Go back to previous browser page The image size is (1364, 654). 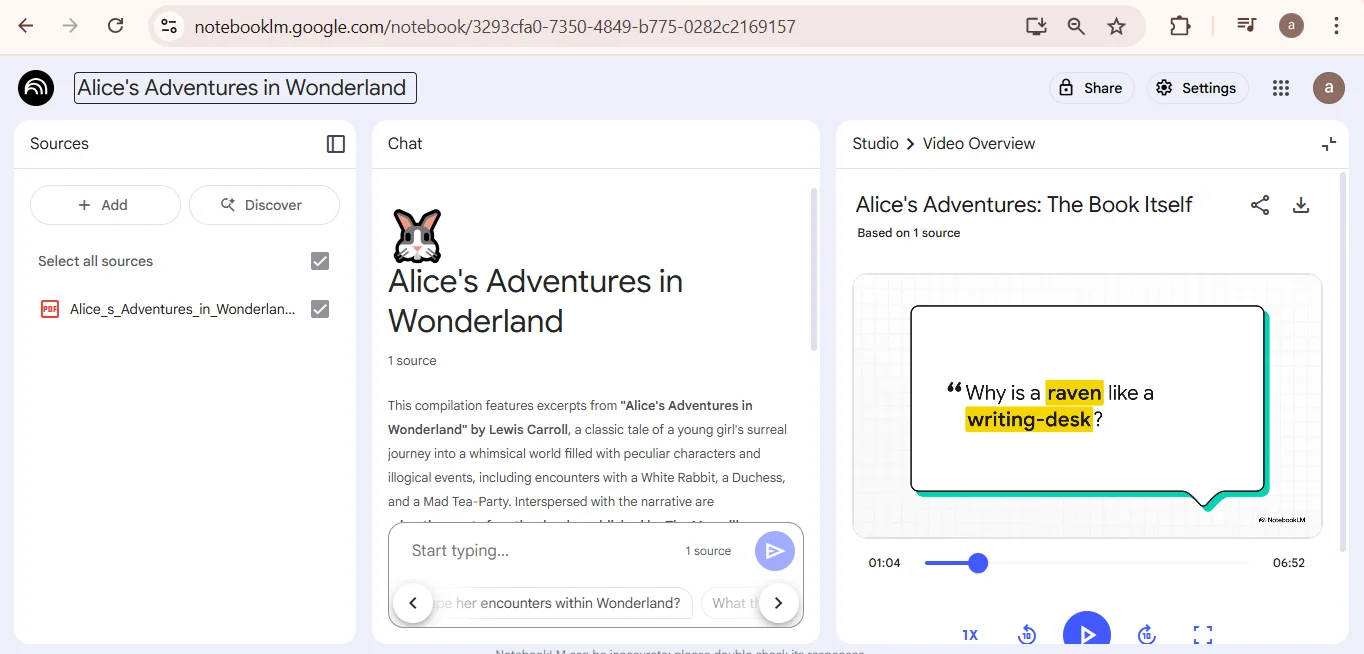[26, 26]
